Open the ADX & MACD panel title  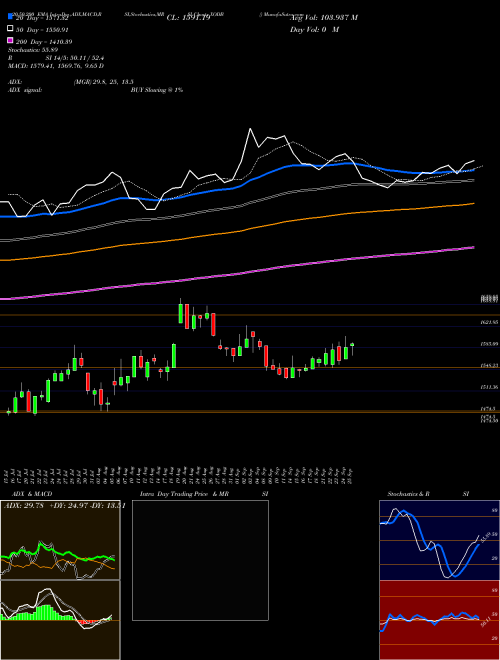(26, 494)
